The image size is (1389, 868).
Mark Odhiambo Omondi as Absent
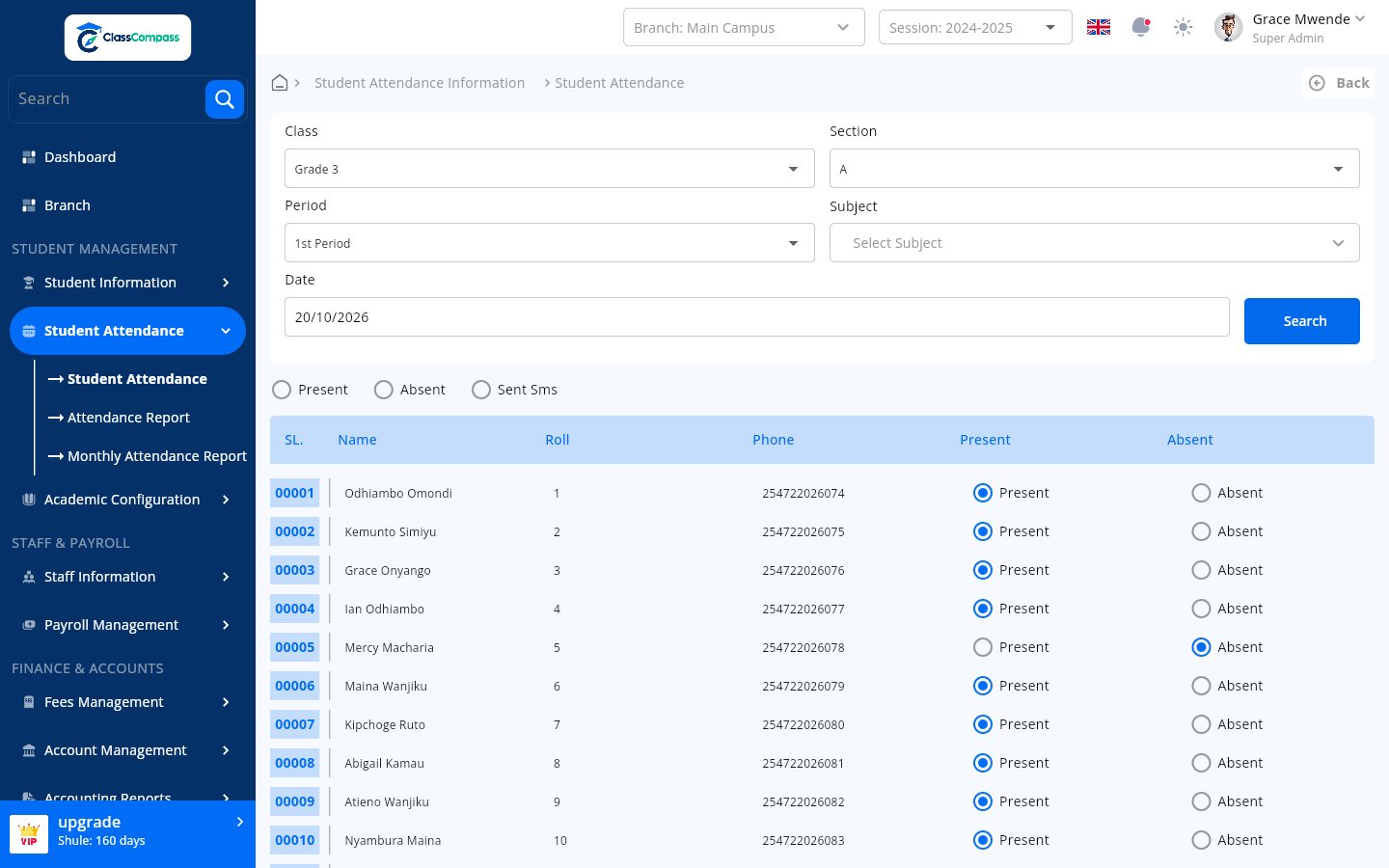tap(1201, 493)
